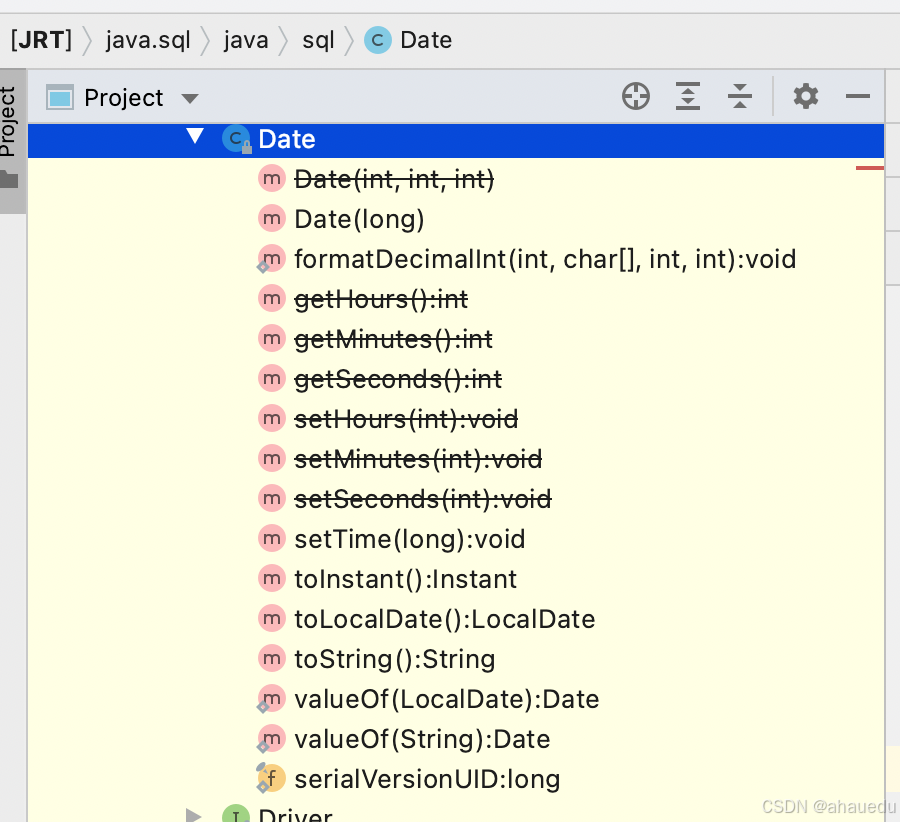Expand the Driver node
Screen dimensions: 900x822
(194, 813)
